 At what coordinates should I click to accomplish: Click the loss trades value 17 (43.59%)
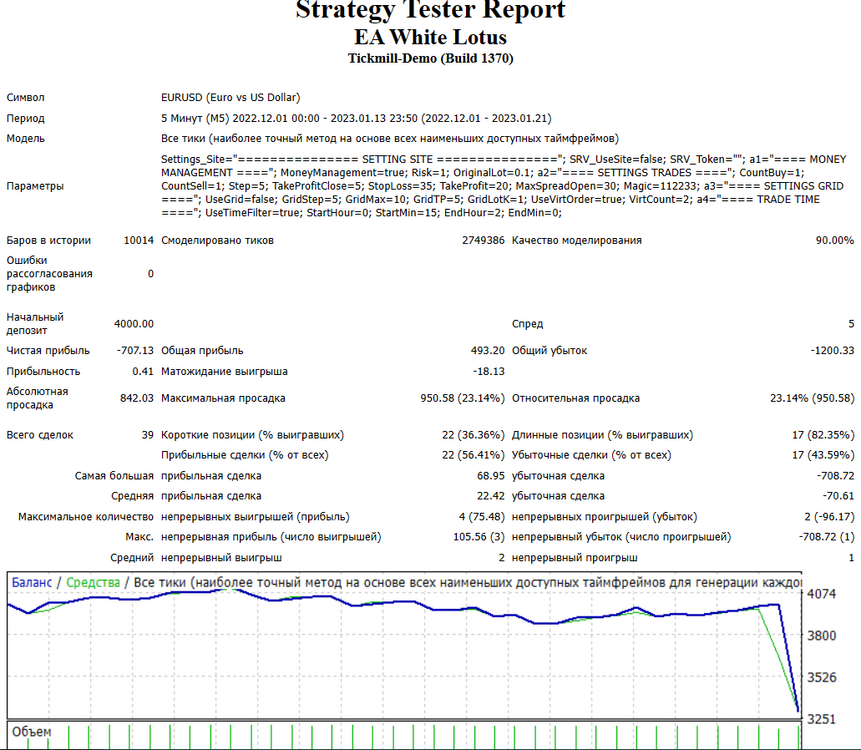point(823,455)
